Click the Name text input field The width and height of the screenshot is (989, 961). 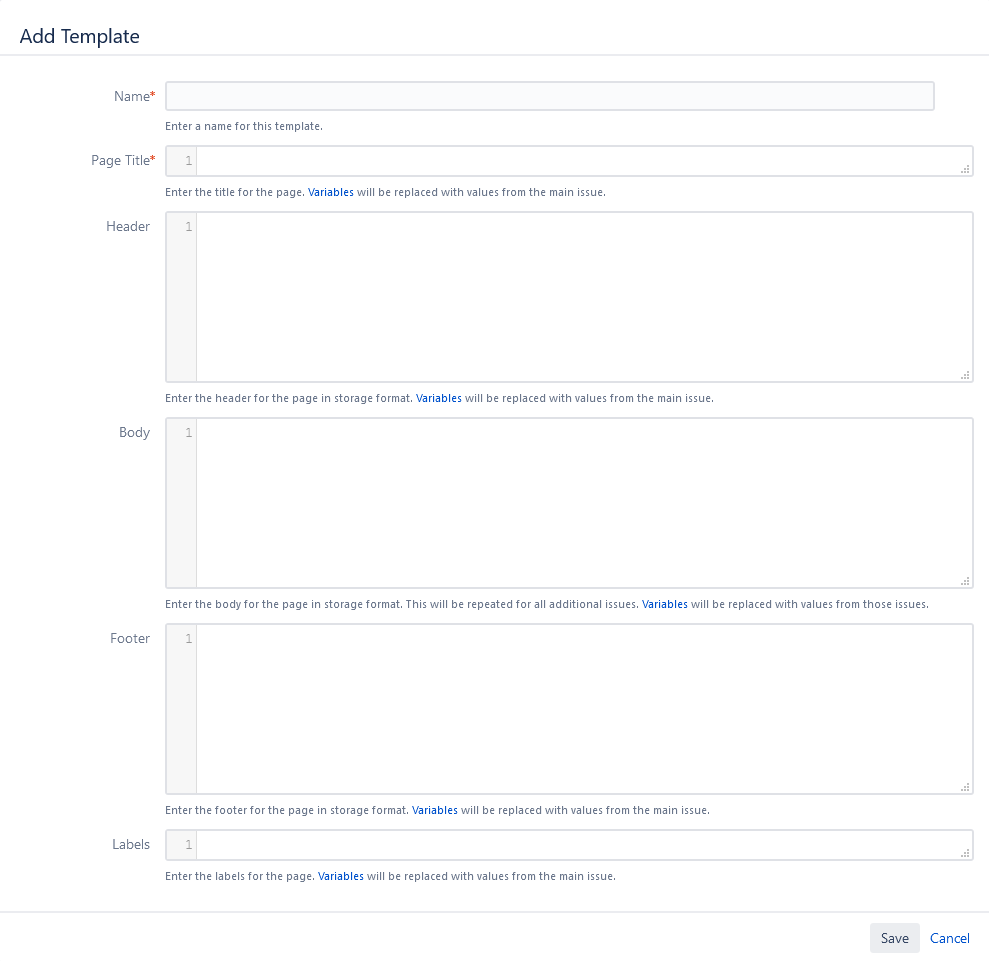(549, 96)
